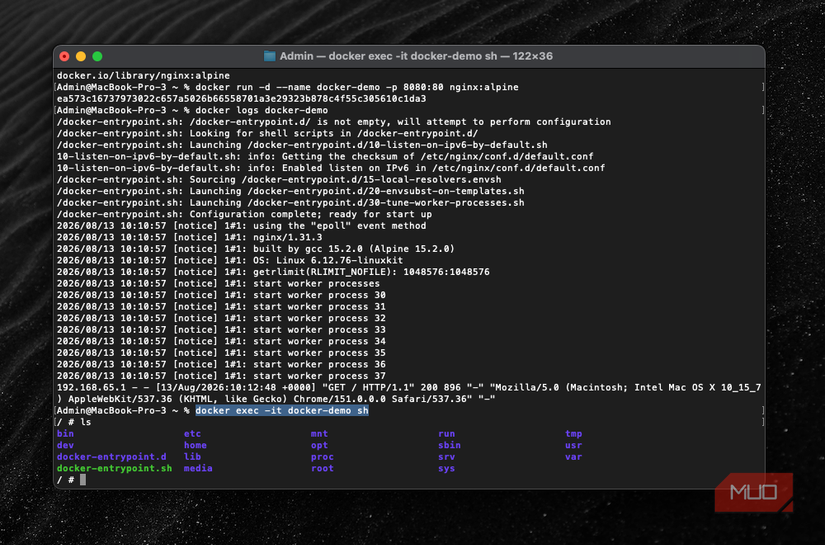This screenshot has height=545, width=825.
Task: Click the 'Configuration complete; ready for start up' line
Action: [x=244, y=215]
